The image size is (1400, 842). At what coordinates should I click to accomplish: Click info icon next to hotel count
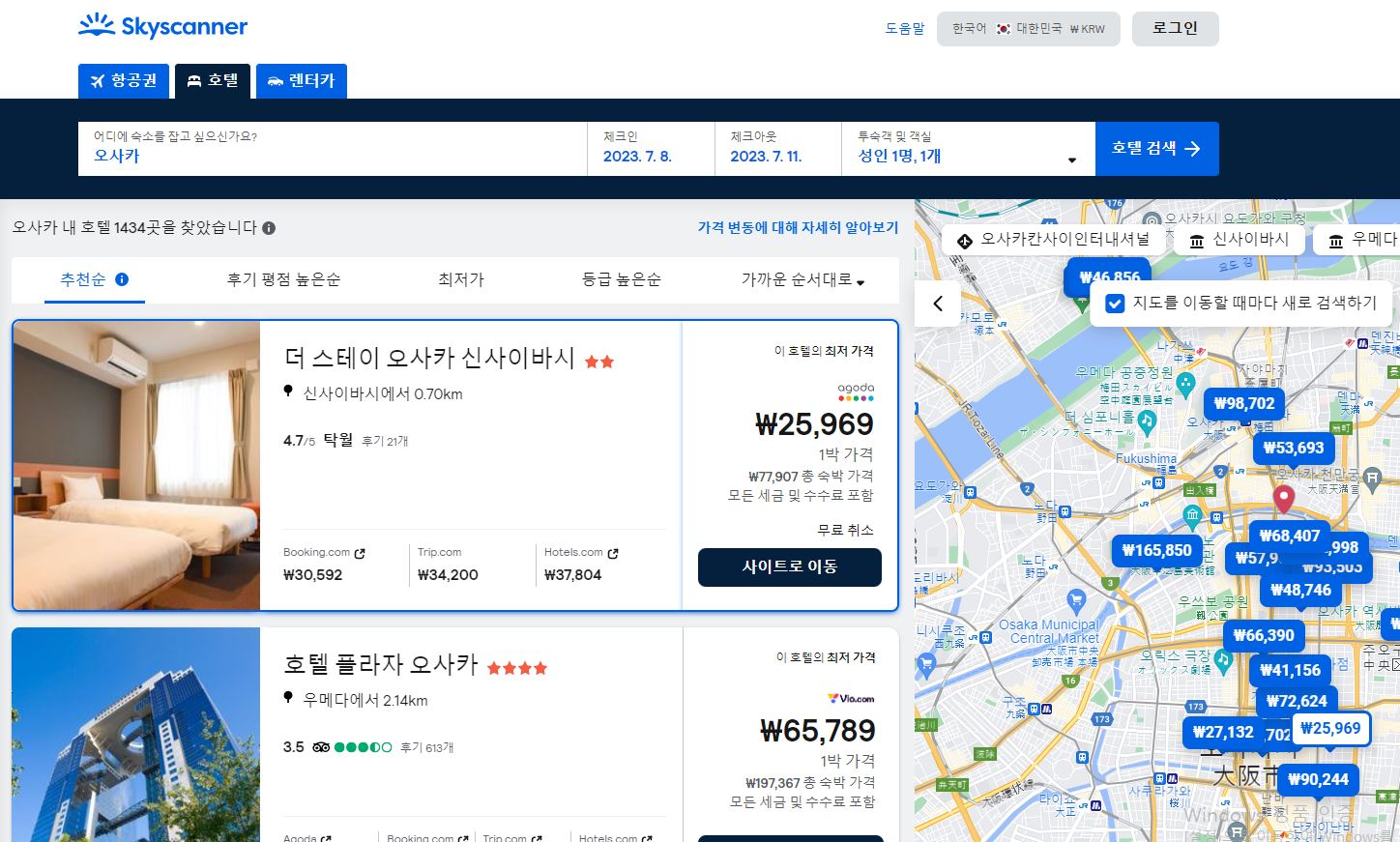[x=269, y=228]
